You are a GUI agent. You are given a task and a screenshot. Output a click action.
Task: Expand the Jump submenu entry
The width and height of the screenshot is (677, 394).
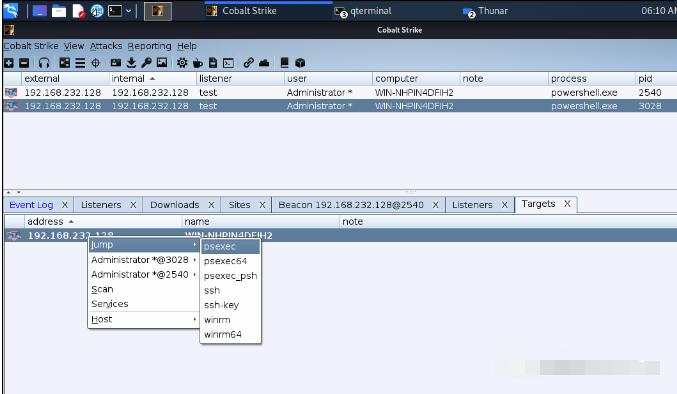point(144,245)
